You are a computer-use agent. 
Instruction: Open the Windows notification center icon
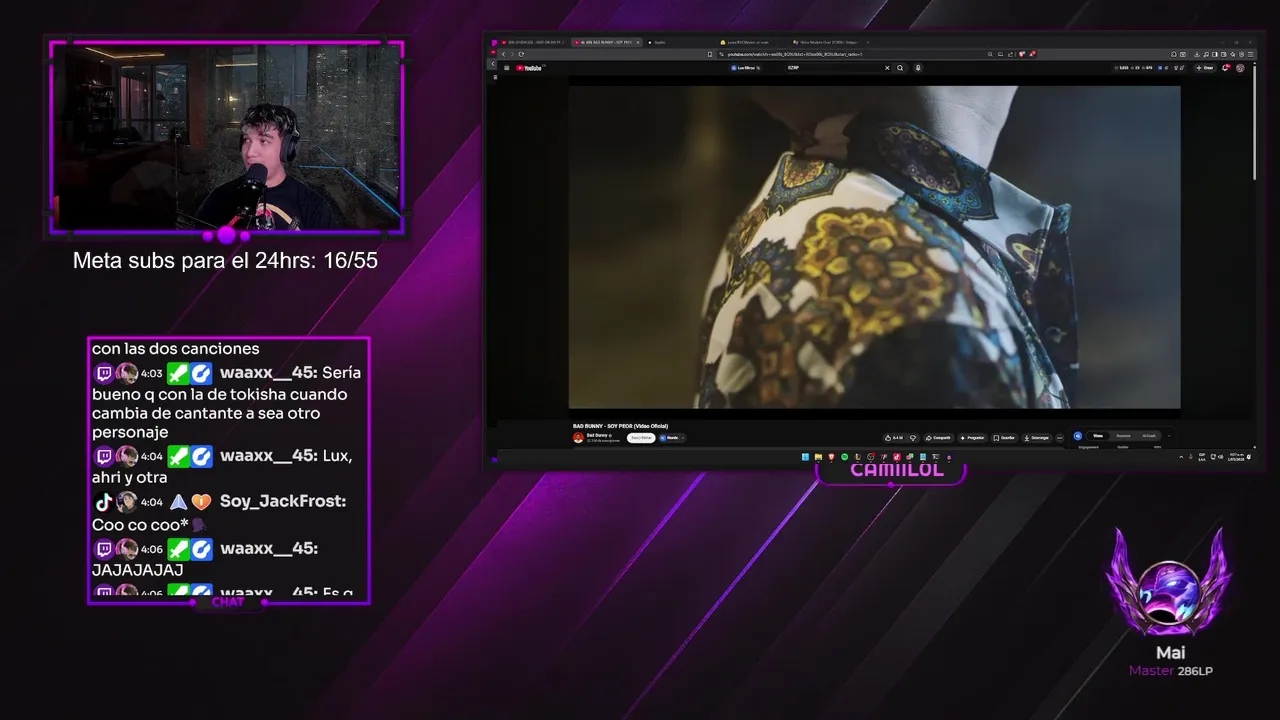point(1249,457)
